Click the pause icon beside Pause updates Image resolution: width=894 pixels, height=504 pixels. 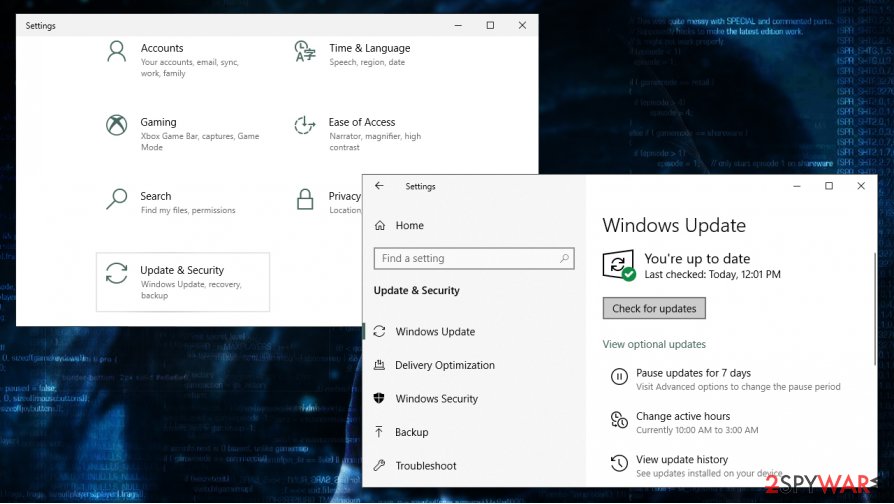pos(619,377)
